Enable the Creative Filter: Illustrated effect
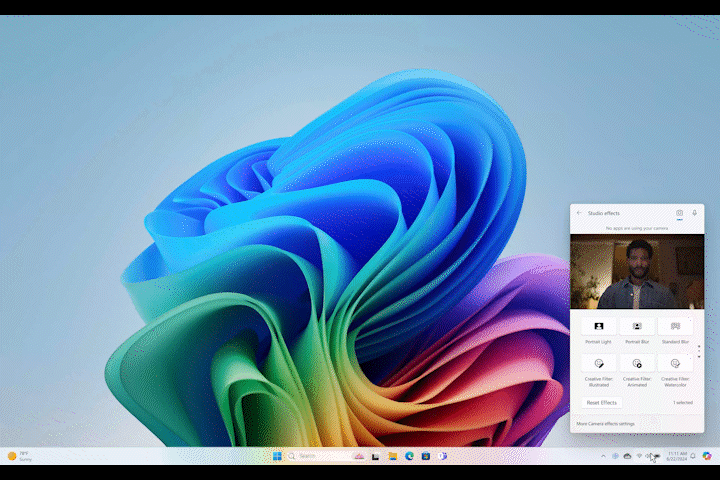Image resolution: width=720 pixels, height=480 pixels. pos(599,364)
